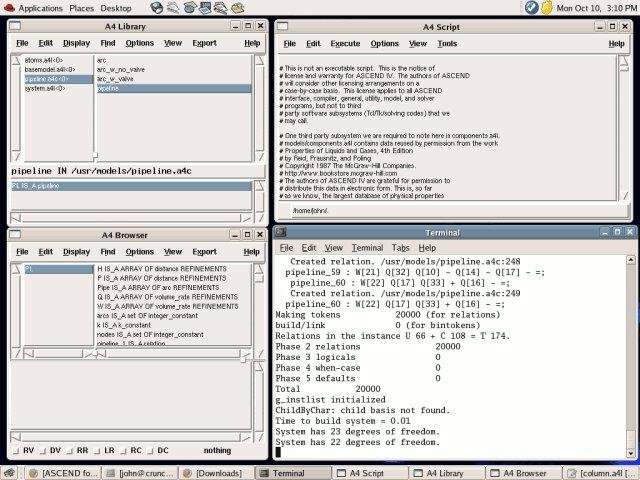Open the Terminal window menu icon
The image size is (640, 480).
pyautogui.click(x=281, y=232)
